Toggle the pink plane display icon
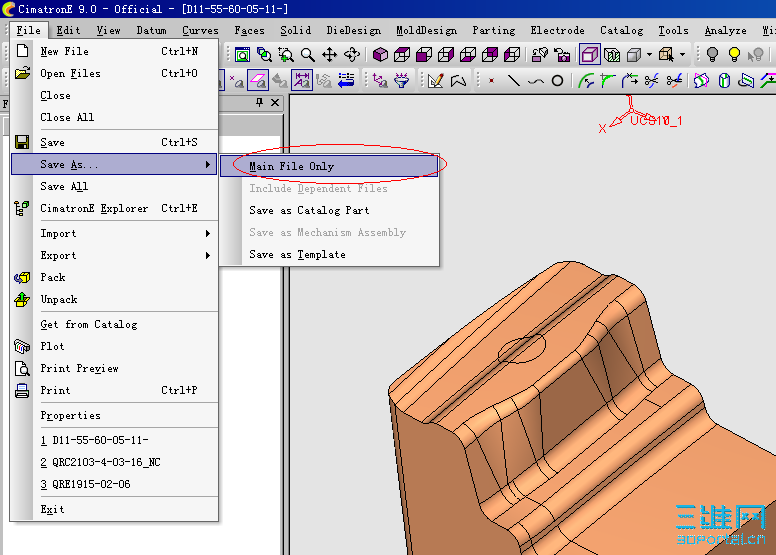776x555 pixels. coord(258,80)
